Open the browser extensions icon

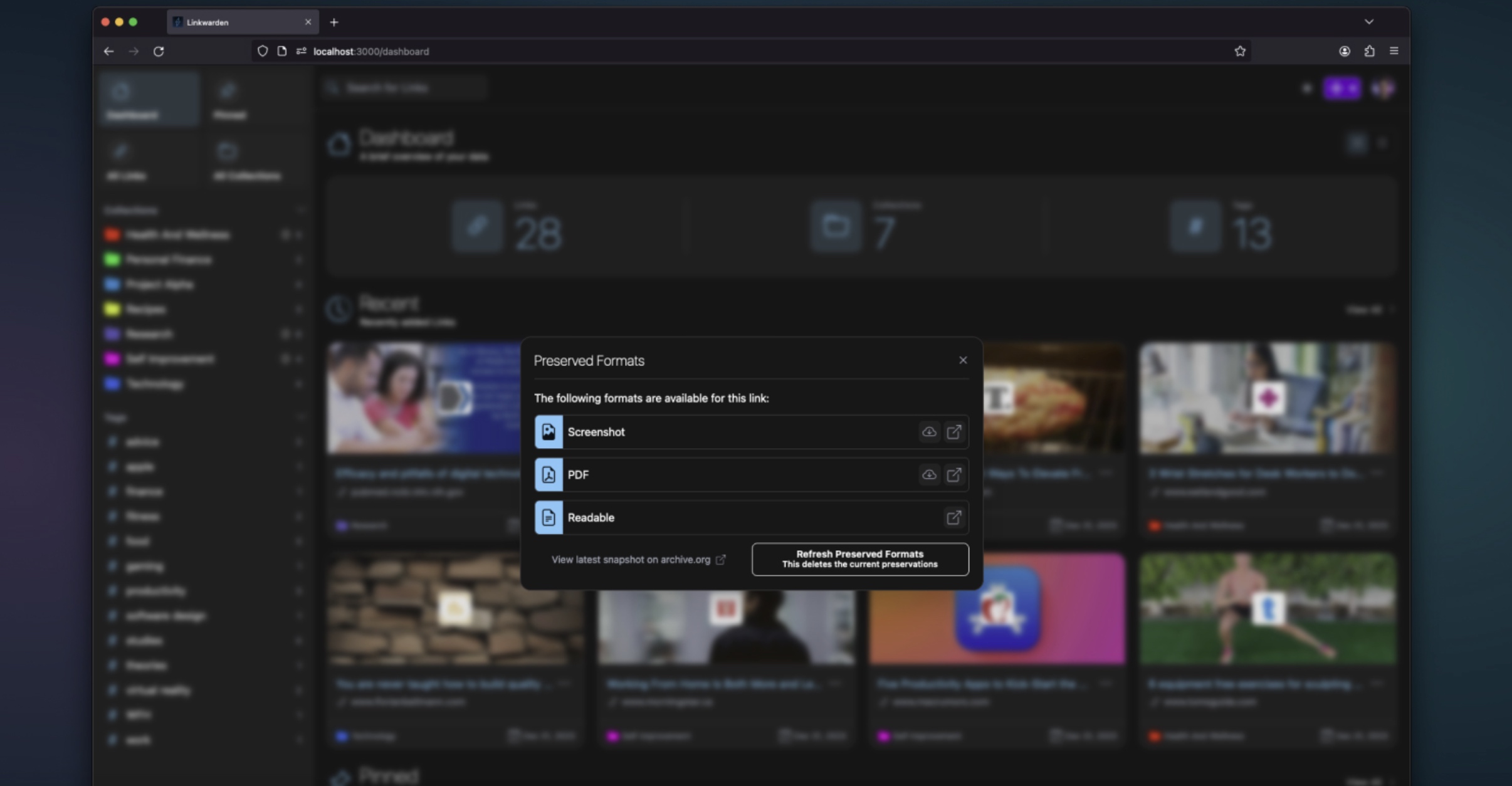tap(1370, 51)
